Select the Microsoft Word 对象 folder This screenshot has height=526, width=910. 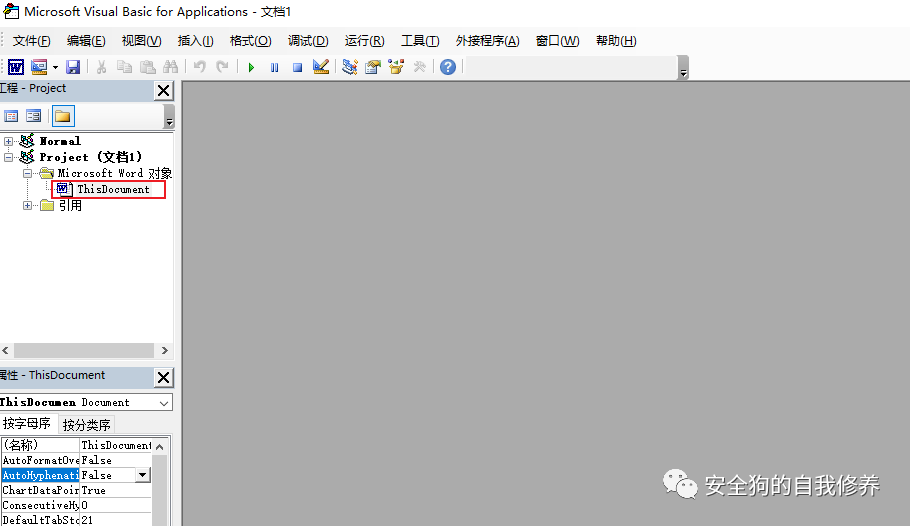coord(114,173)
